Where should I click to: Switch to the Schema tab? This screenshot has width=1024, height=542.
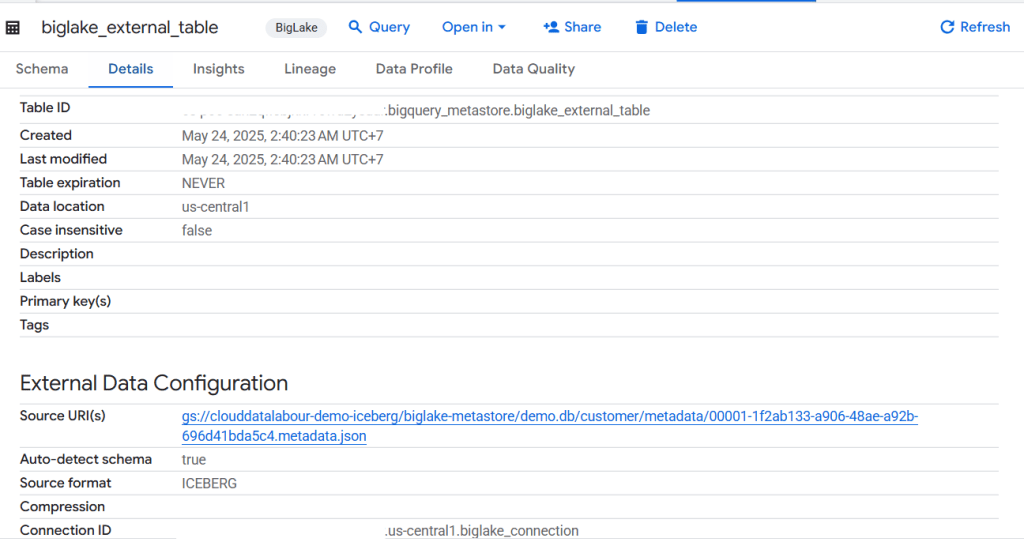click(x=42, y=69)
